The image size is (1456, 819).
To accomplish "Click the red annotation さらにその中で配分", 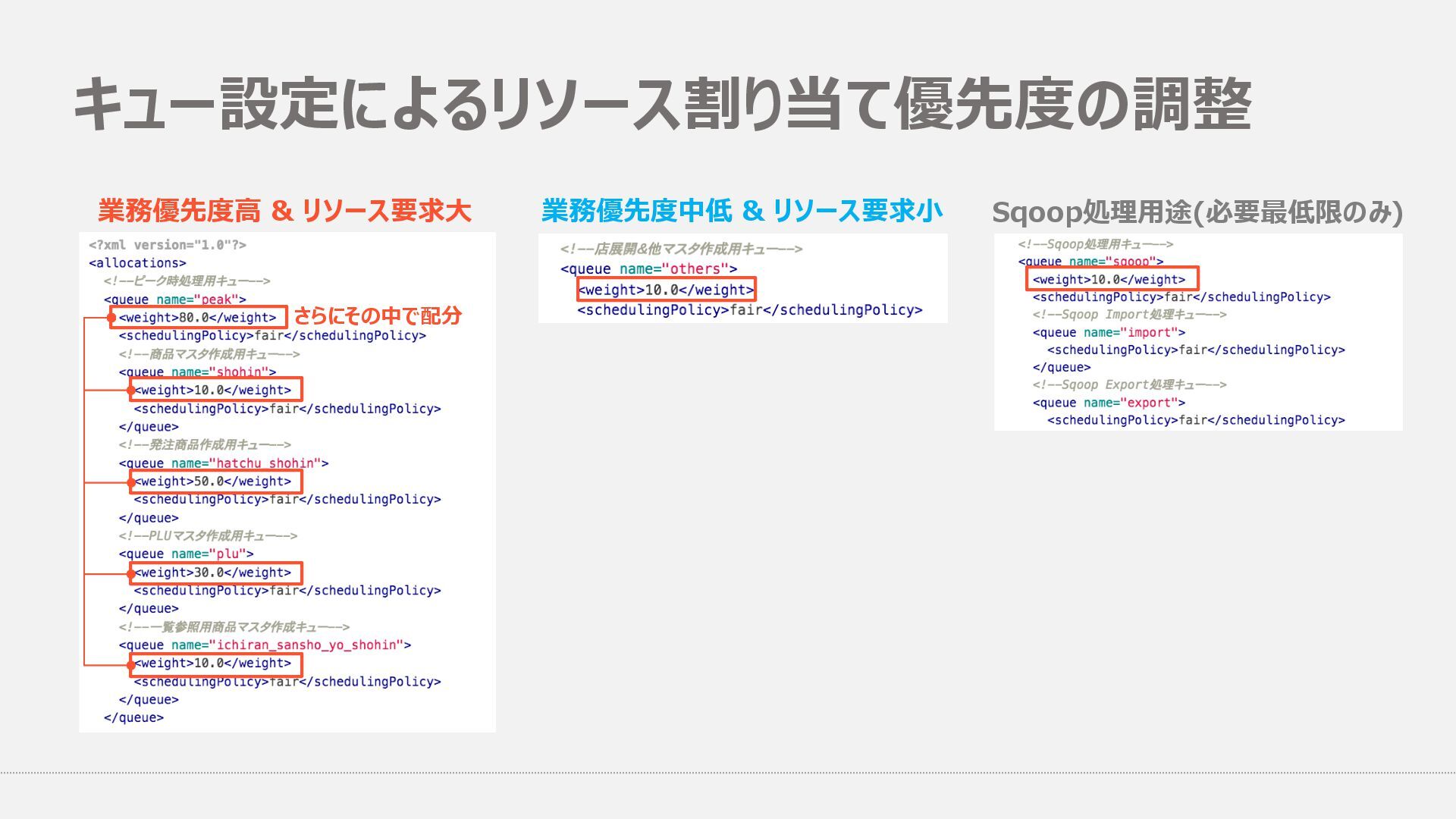I will pos(378,315).
